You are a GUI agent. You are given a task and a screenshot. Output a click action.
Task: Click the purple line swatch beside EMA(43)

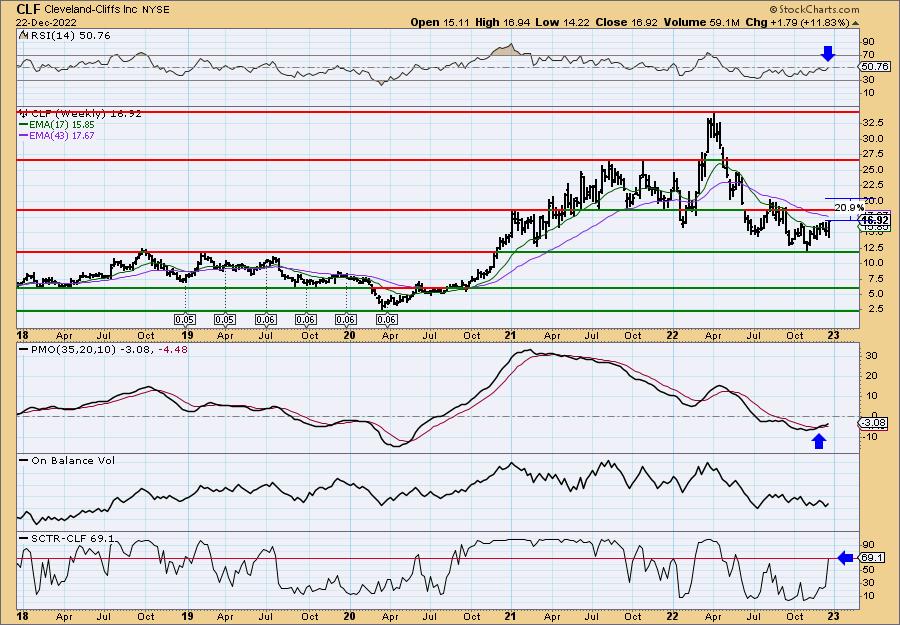[24, 135]
